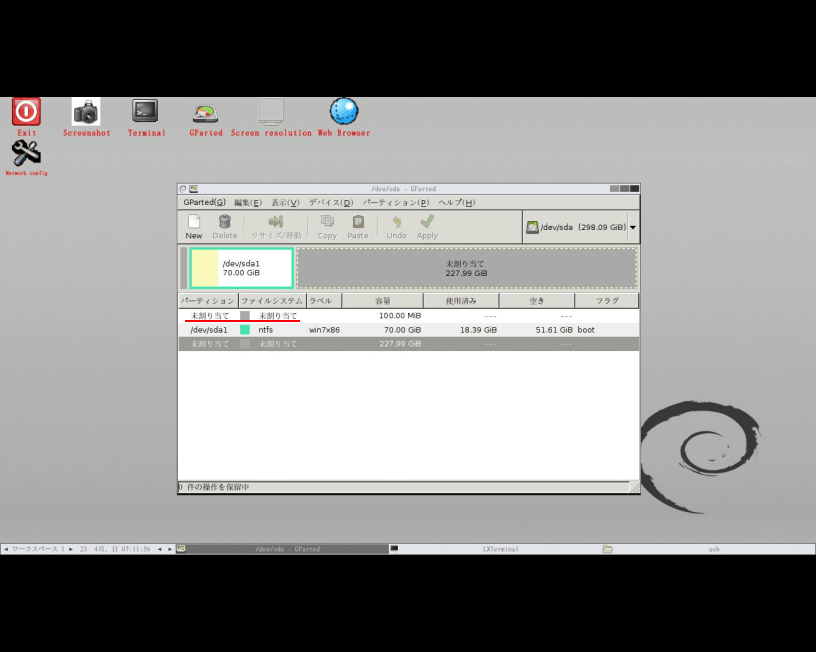Click the win7x86 label cell
The width and height of the screenshot is (816, 652).
(324, 330)
